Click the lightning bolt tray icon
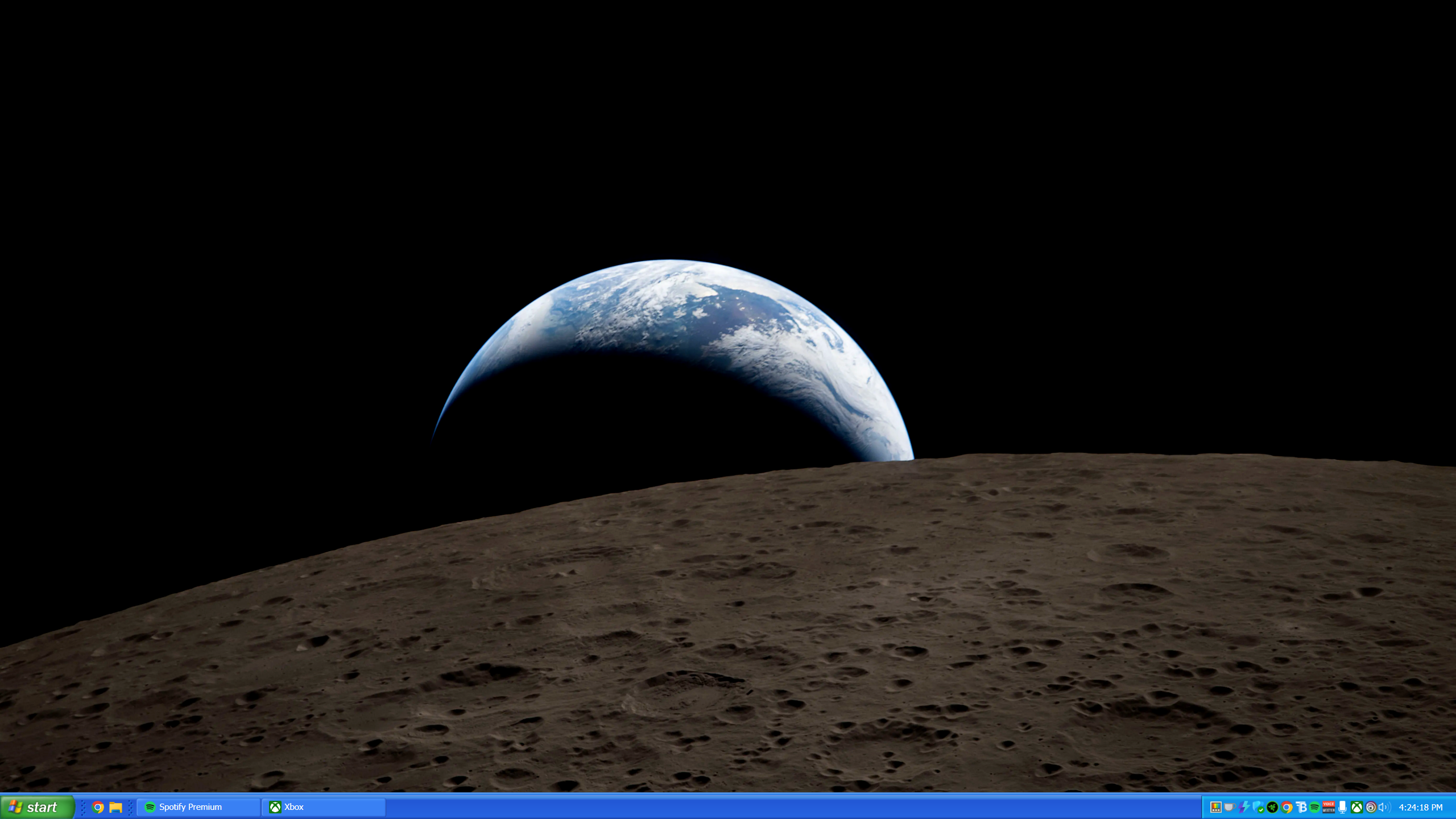The height and width of the screenshot is (819, 1456). coord(1244,807)
